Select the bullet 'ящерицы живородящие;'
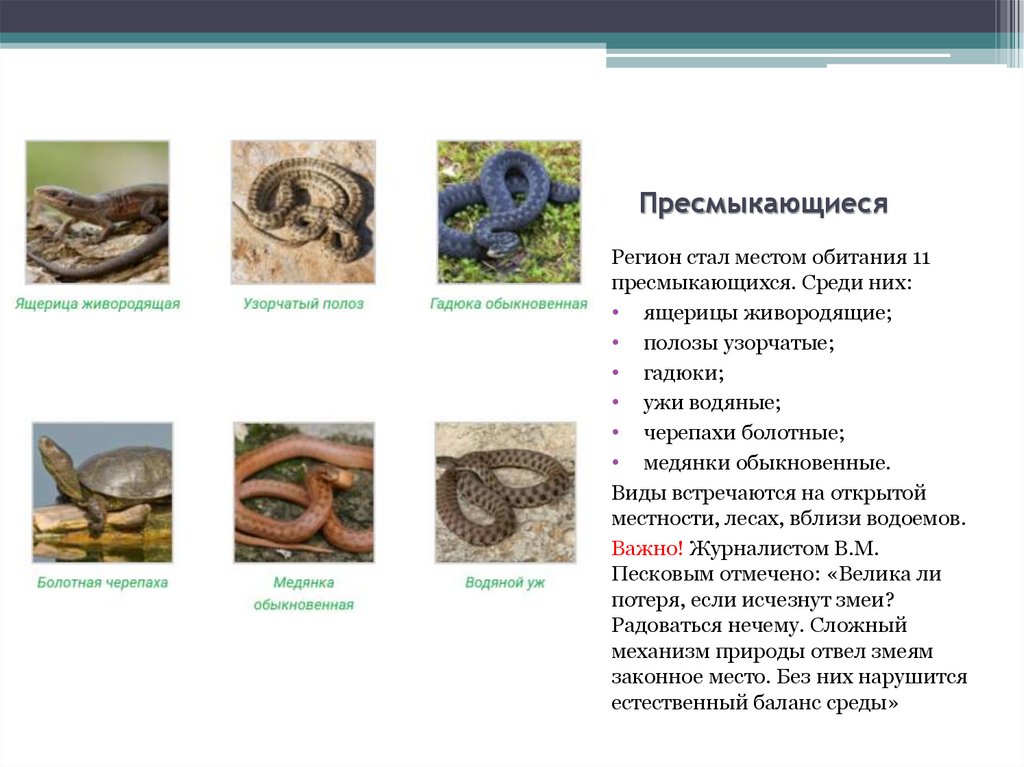This screenshot has height=767, width=1024. (767, 313)
